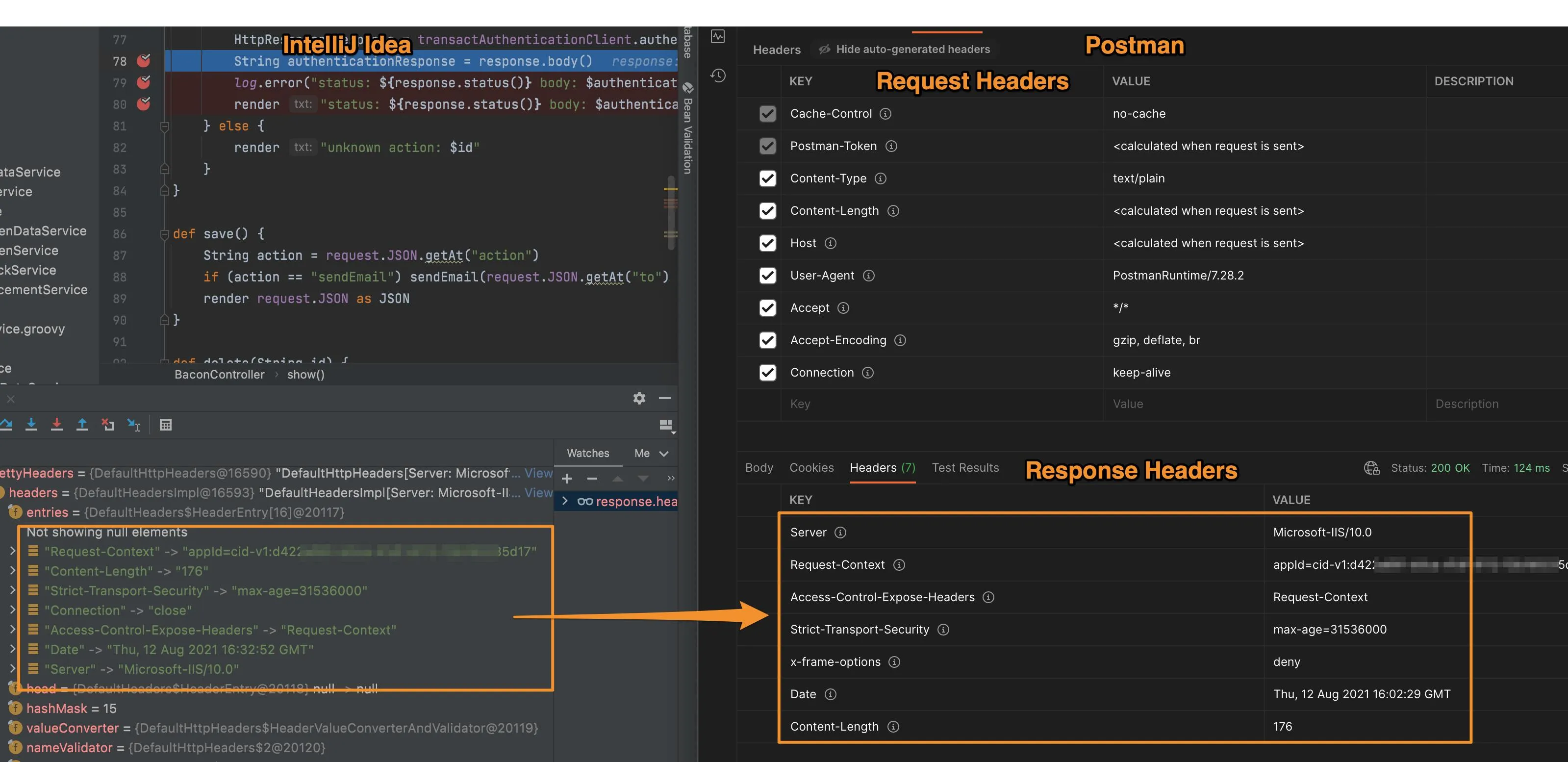Uncheck the User-Agent header checkbox
Screen dimensions: 1568x762
[767, 275]
